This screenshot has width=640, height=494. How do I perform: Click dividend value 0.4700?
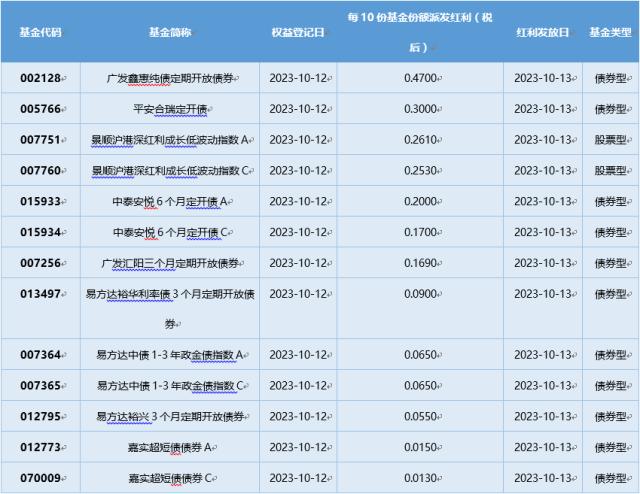coord(420,78)
